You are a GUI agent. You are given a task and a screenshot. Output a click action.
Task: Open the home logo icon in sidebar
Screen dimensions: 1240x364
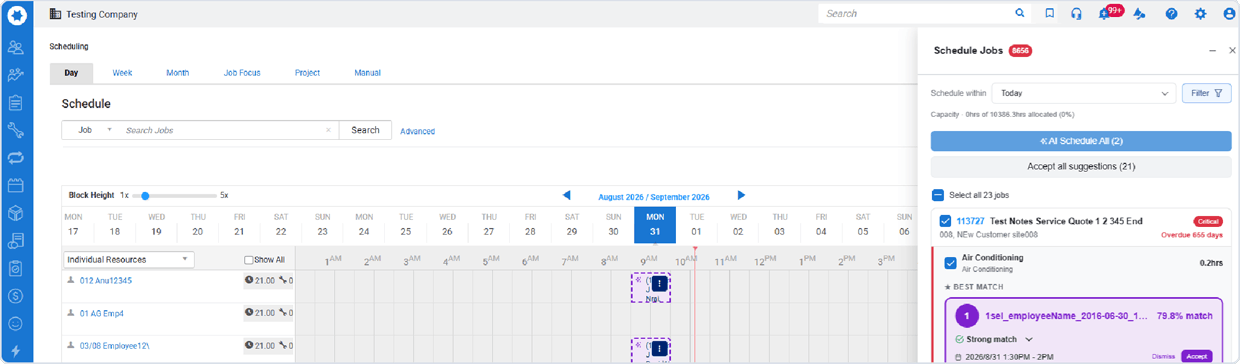coord(16,15)
